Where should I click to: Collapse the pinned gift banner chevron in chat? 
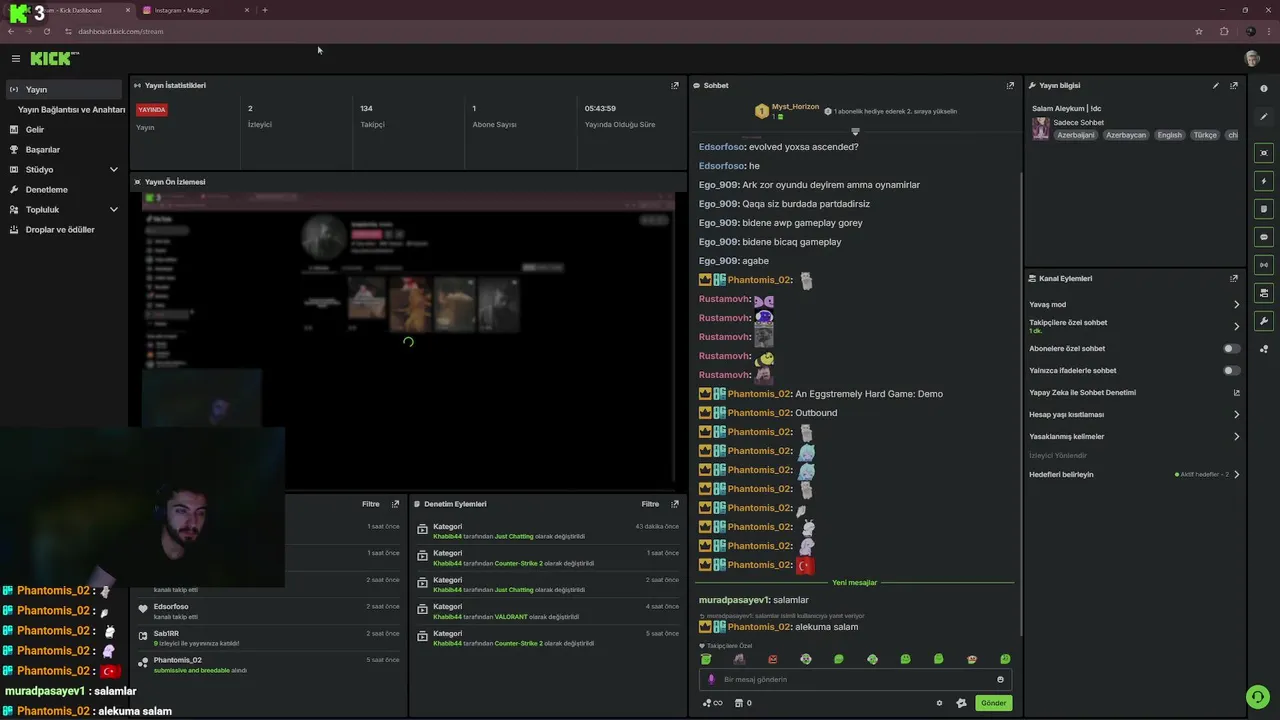(855, 132)
